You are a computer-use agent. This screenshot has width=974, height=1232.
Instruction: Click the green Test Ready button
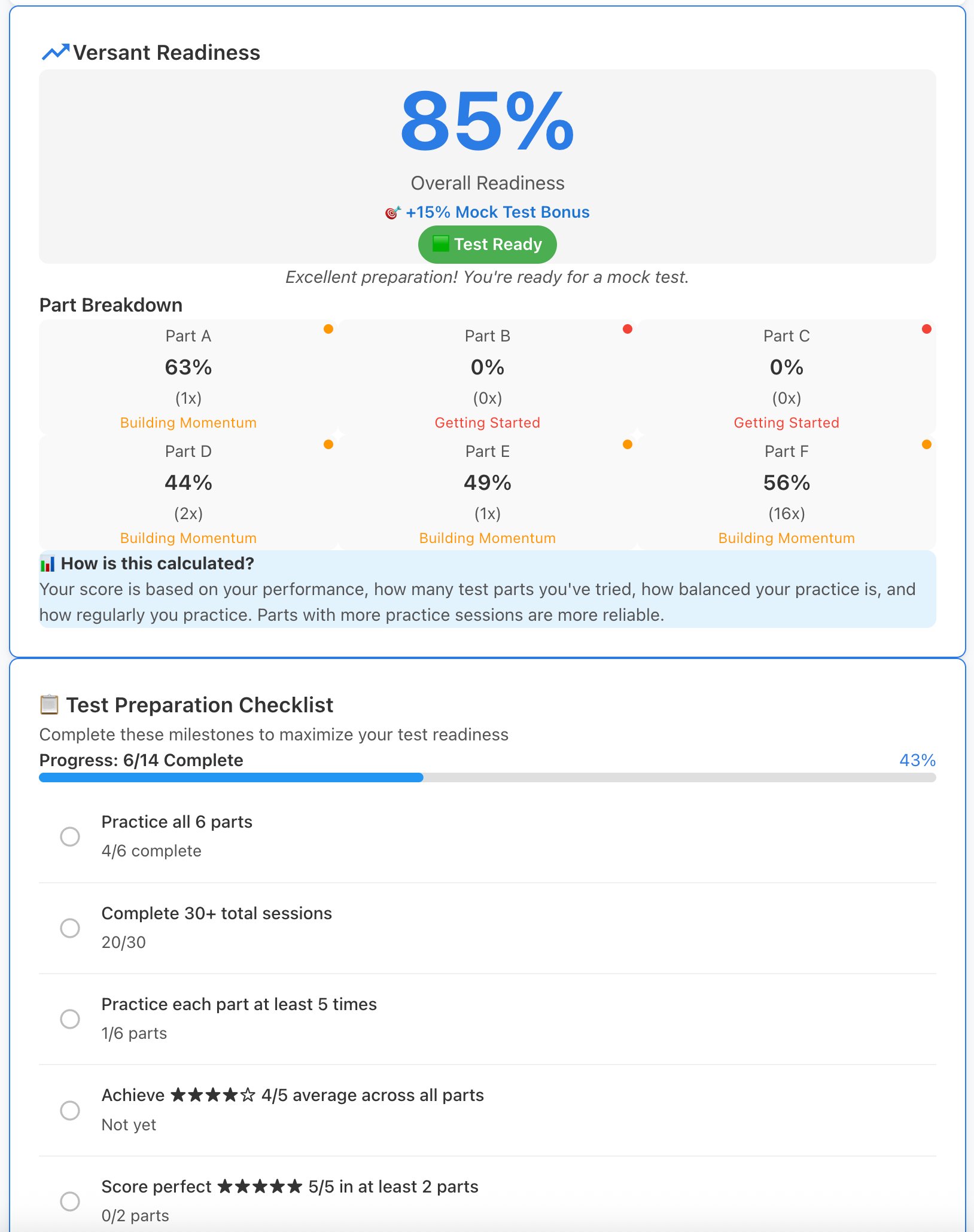coord(487,244)
